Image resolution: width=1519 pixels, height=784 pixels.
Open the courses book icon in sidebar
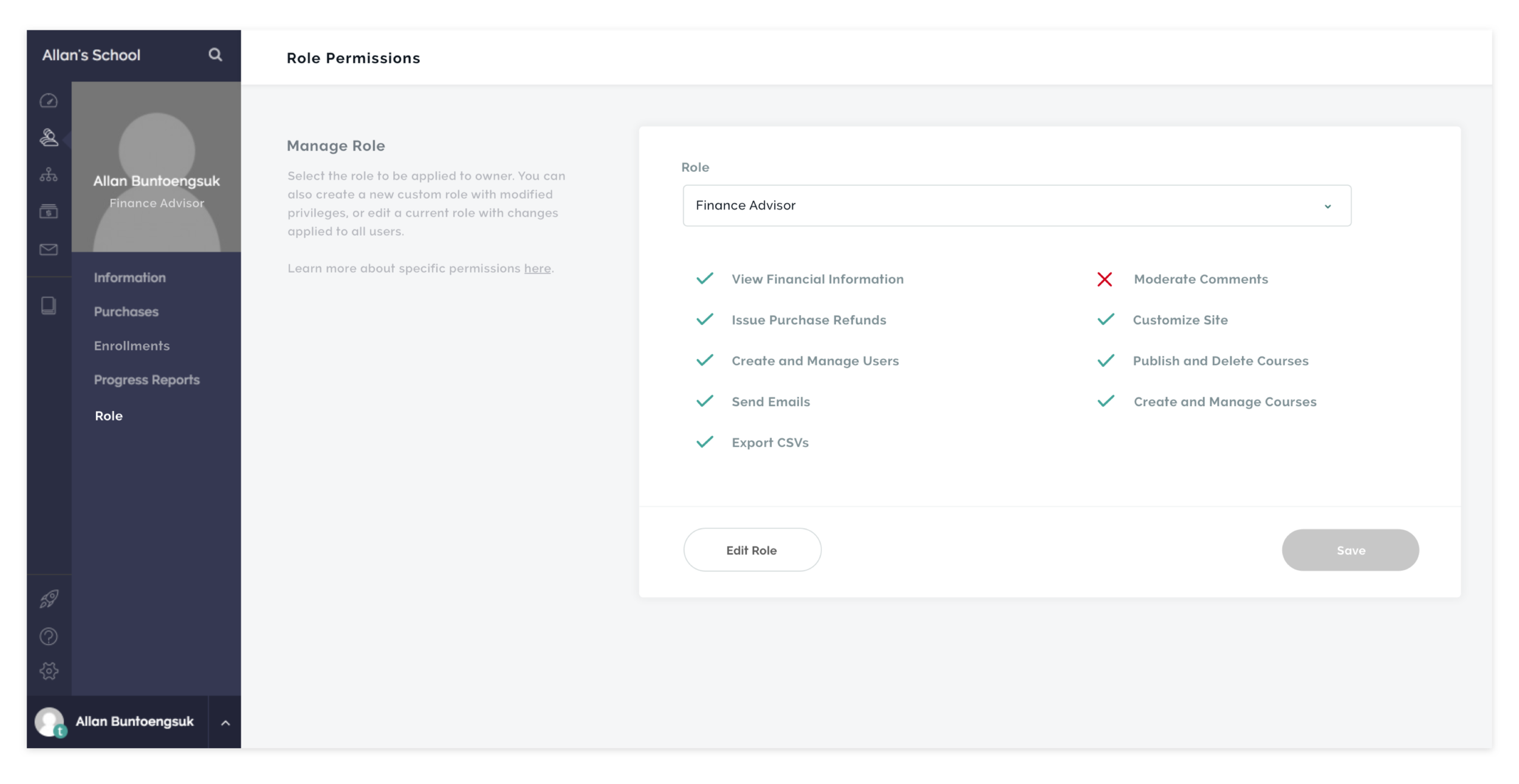coord(49,305)
